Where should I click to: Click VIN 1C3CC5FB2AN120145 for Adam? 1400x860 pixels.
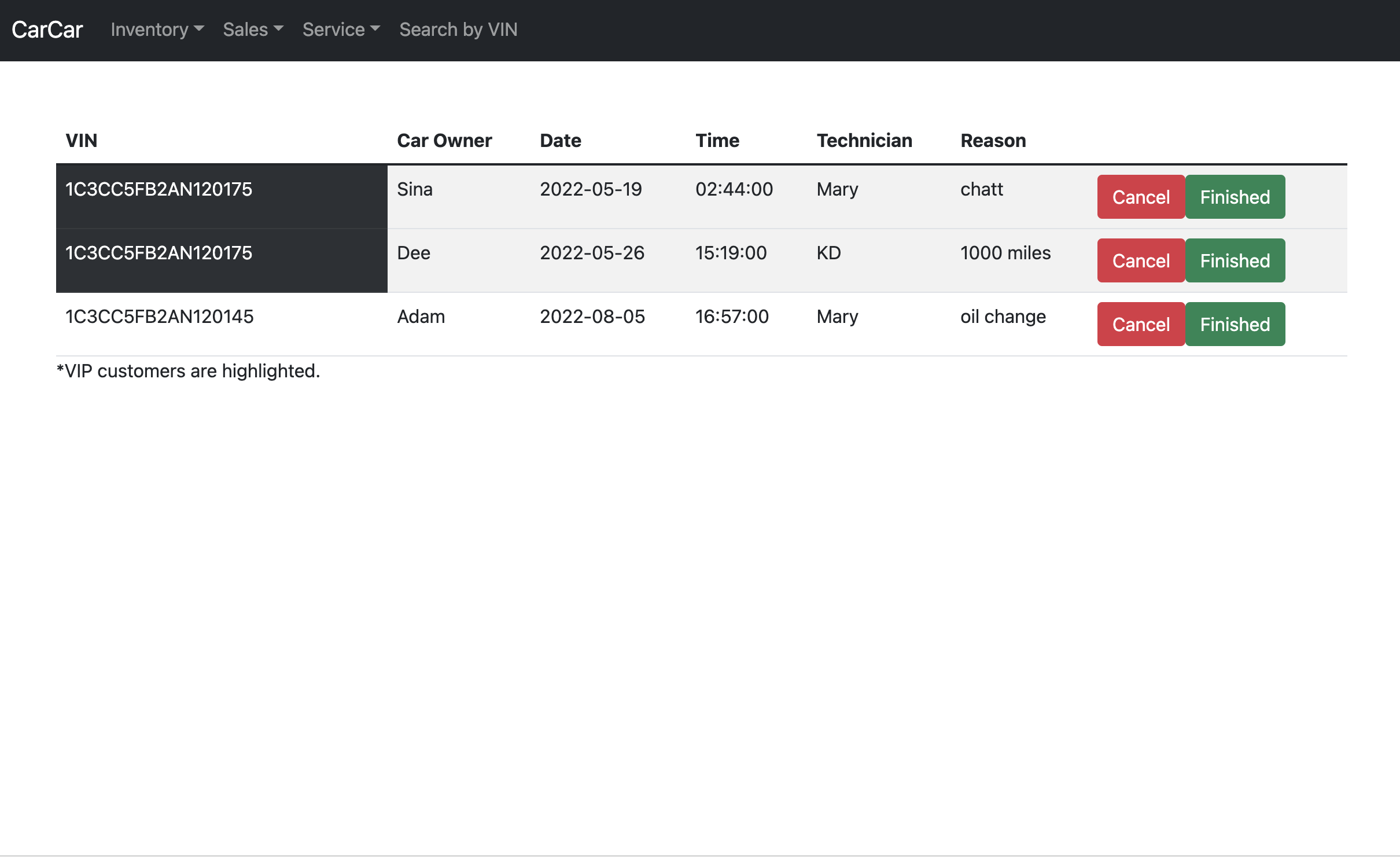pos(160,316)
